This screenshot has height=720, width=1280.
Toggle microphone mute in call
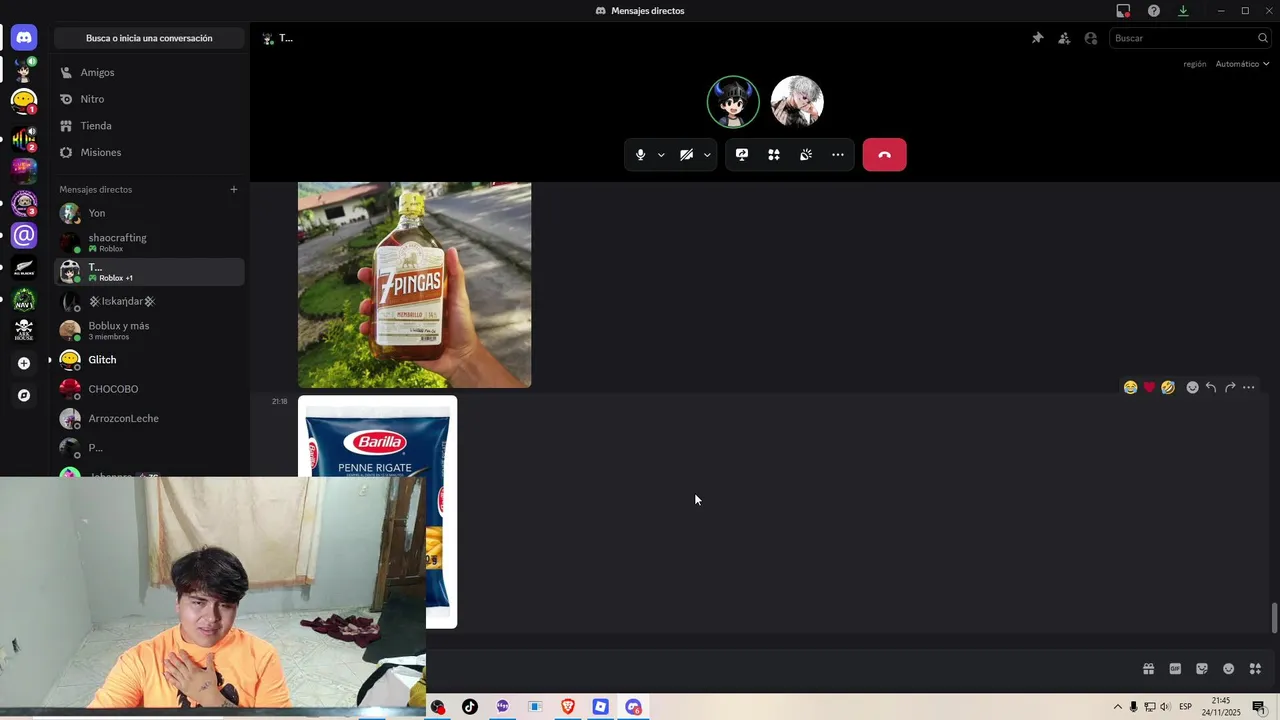coord(641,155)
